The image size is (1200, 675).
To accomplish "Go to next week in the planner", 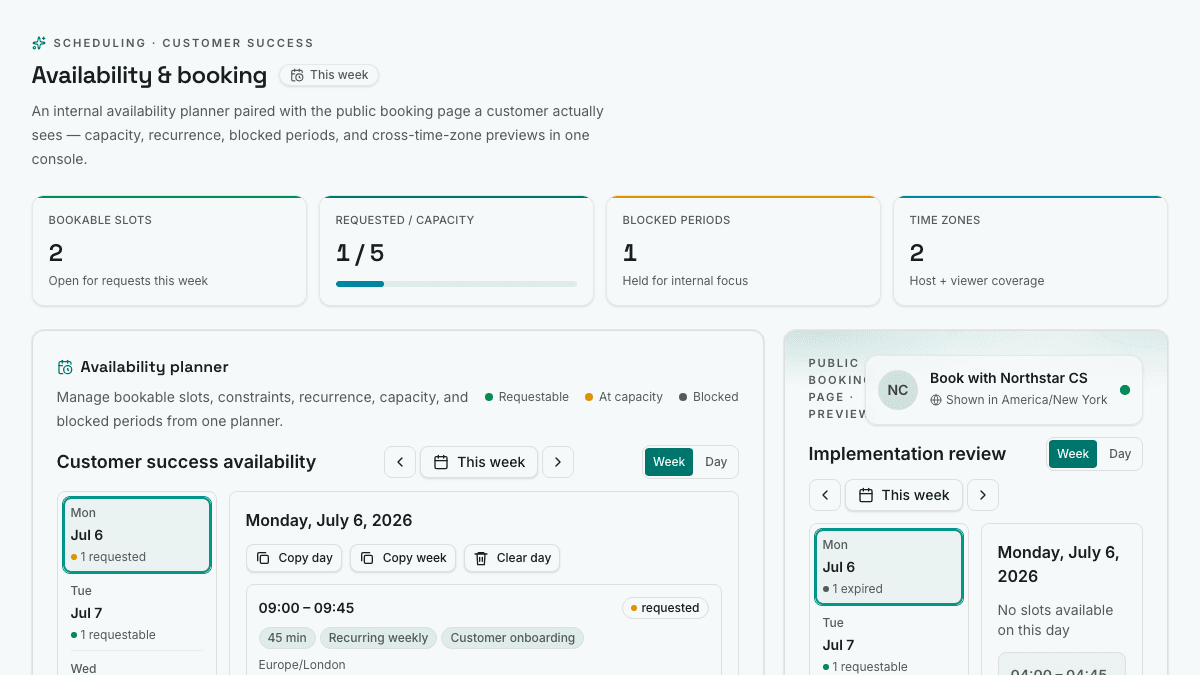I will tap(558, 462).
